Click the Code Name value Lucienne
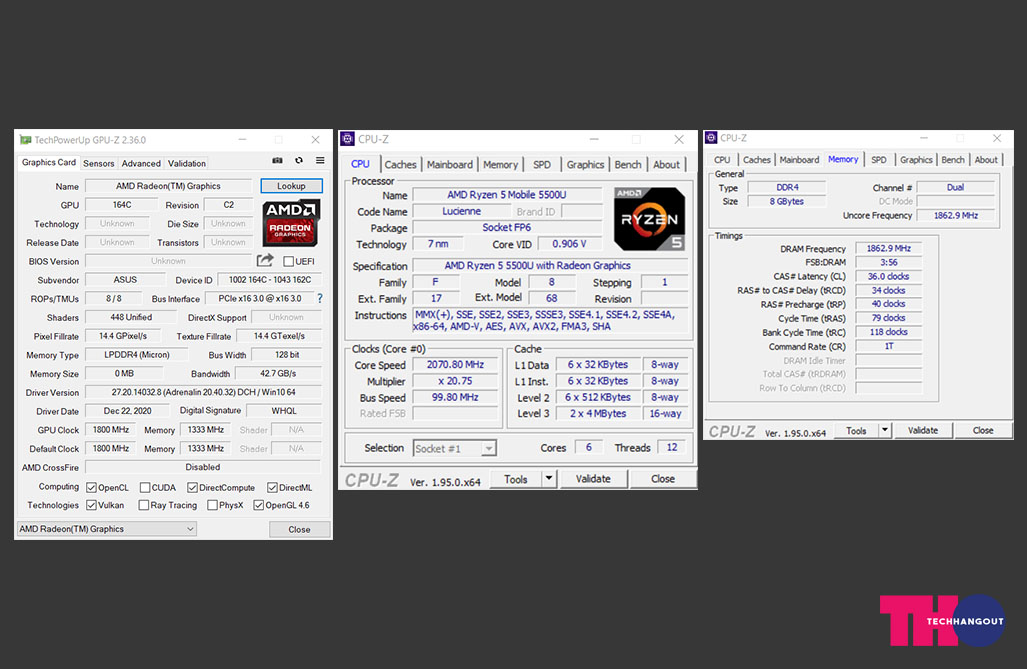This screenshot has width=1027, height=669. coord(462,211)
